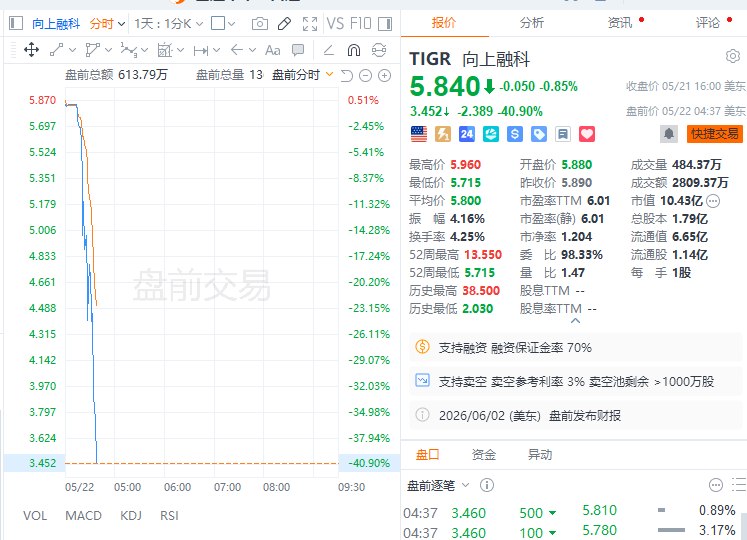This screenshot has height=540, width=747.
Task: Open quote settings gear icon
Action: point(733,56)
